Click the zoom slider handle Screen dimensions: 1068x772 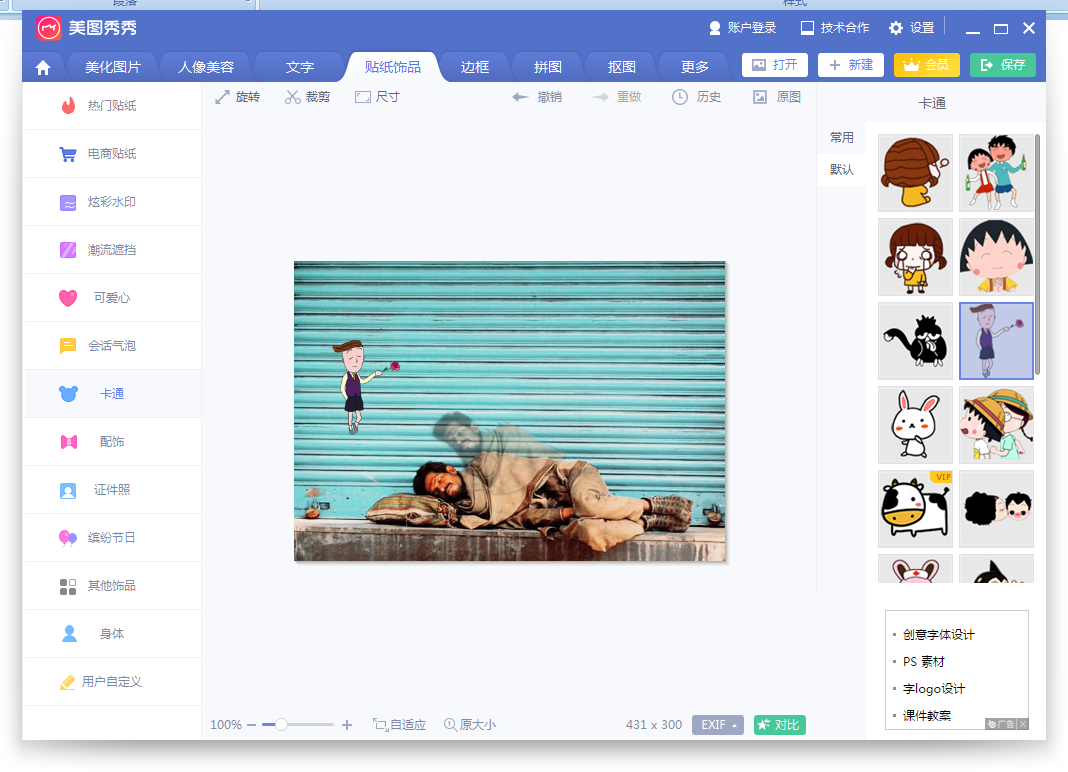281,725
